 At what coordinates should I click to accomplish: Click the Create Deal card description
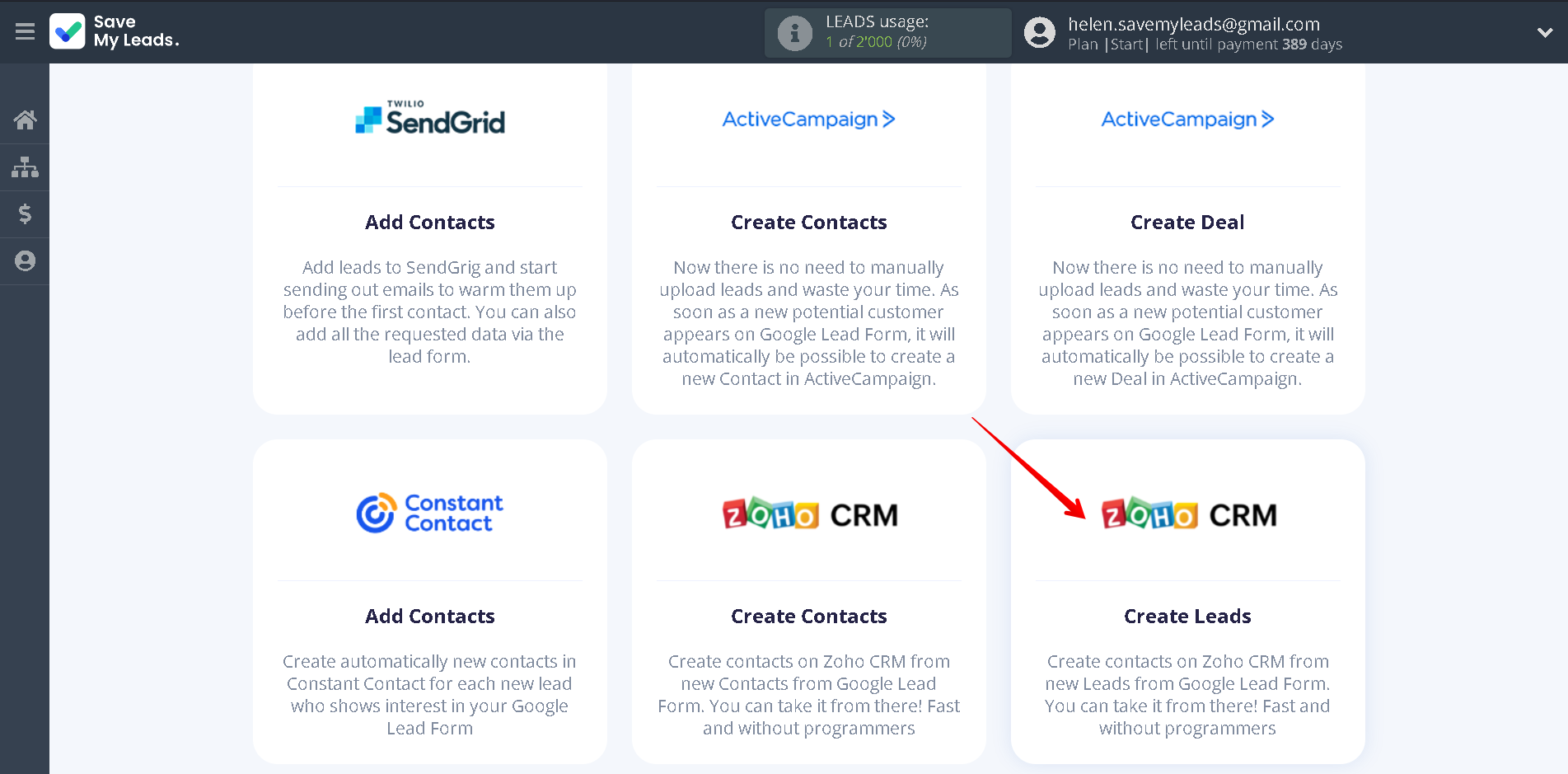point(1187,323)
